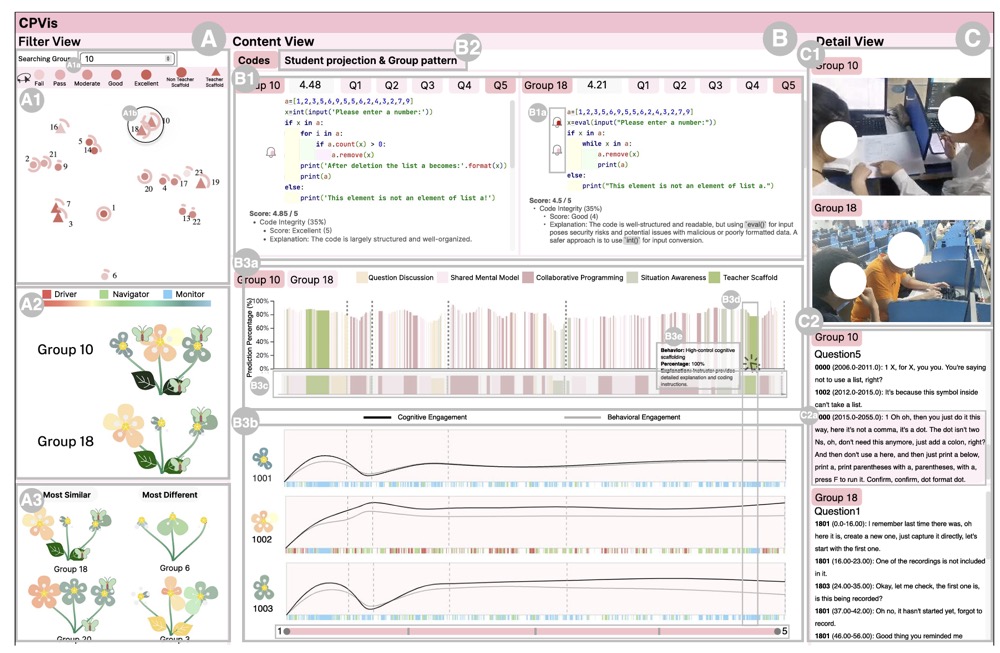Click Group 18 button in the code header

click(546, 85)
